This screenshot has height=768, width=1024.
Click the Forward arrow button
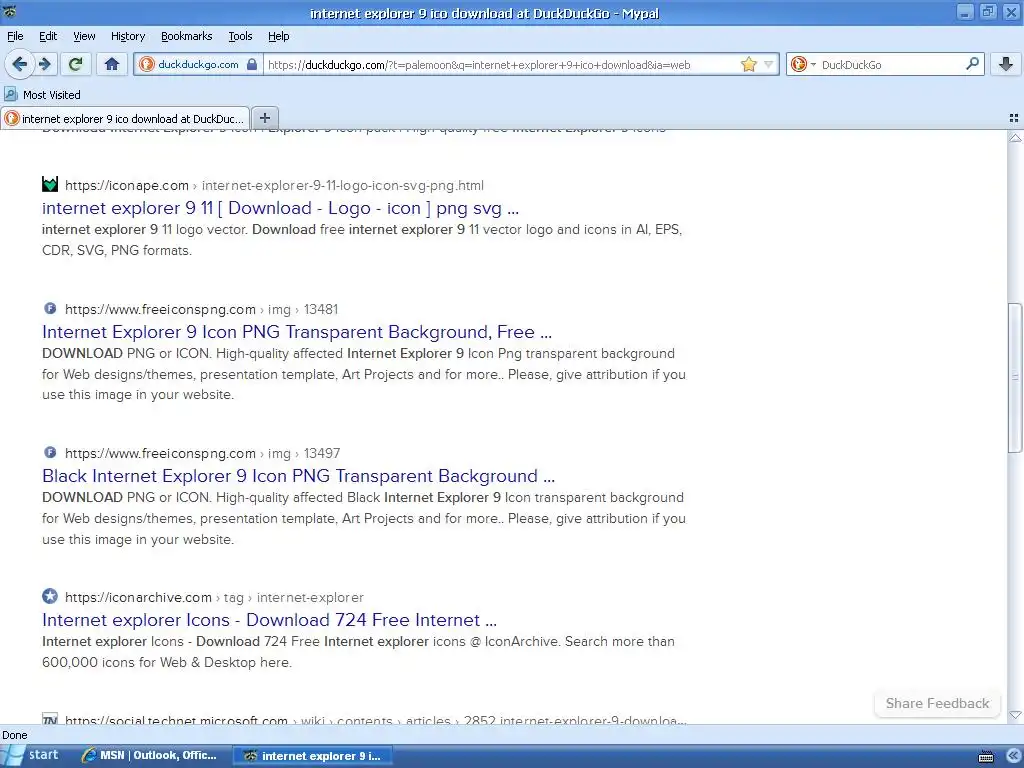pos(45,64)
